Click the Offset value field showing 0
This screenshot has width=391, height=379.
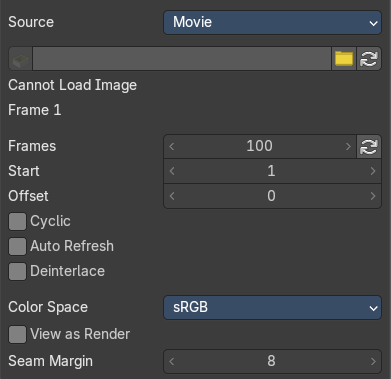pos(272,196)
